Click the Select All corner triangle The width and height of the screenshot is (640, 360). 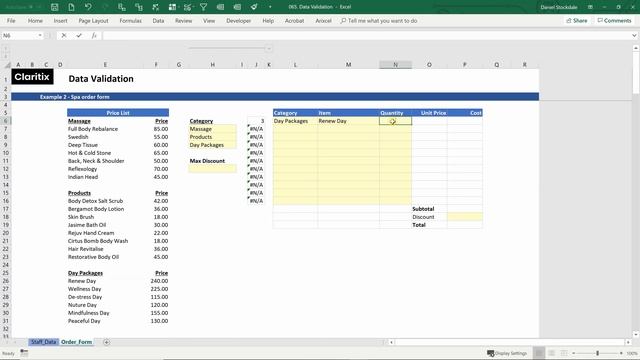point(7,64)
